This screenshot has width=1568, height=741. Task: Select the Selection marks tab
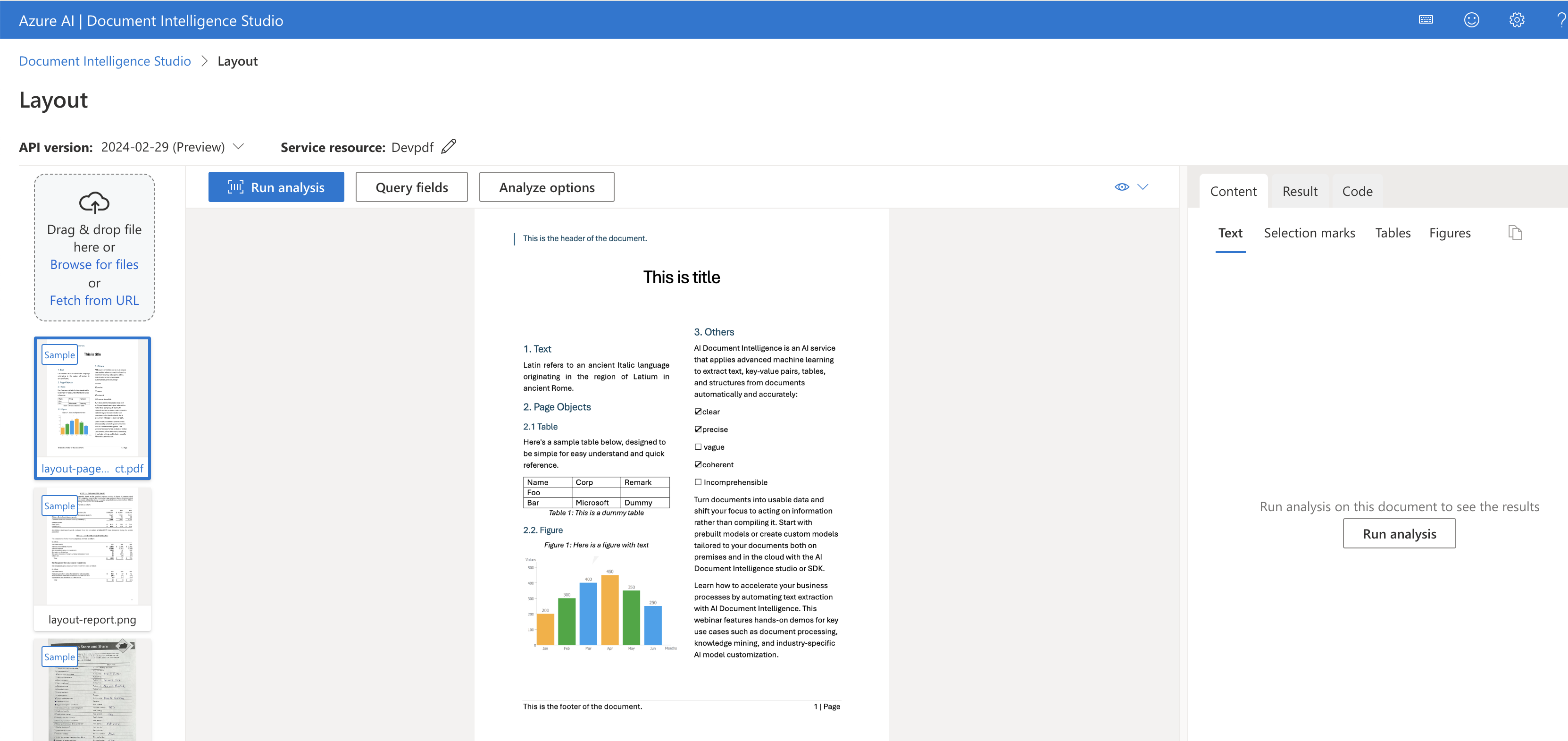tap(1309, 233)
